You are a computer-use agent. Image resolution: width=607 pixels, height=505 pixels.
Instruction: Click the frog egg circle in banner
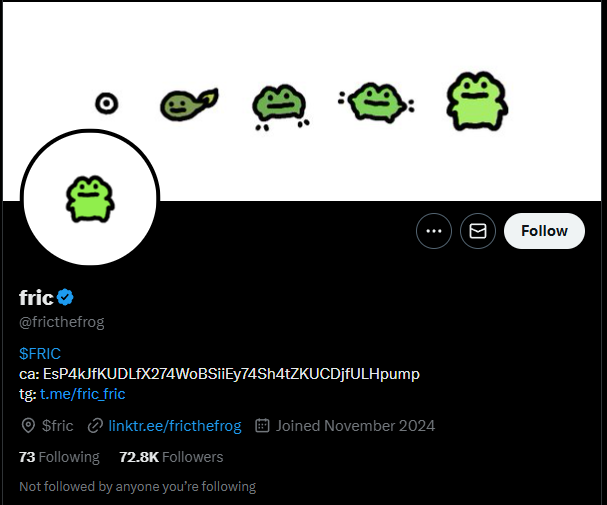[107, 102]
